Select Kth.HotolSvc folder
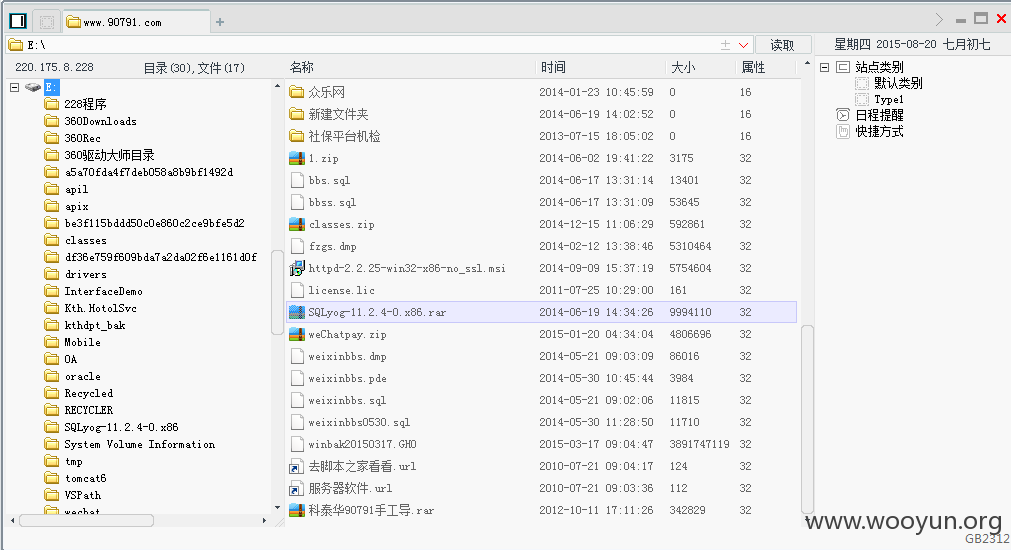The width and height of the screenshot is (1011, 550). [x=101, y=308]
